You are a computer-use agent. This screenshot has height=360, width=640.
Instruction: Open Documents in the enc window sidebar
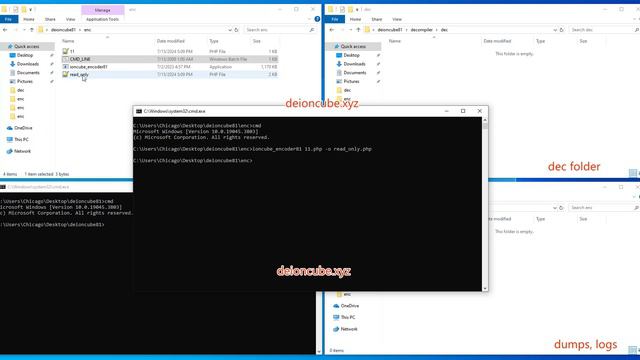click(x=28, y=73)
